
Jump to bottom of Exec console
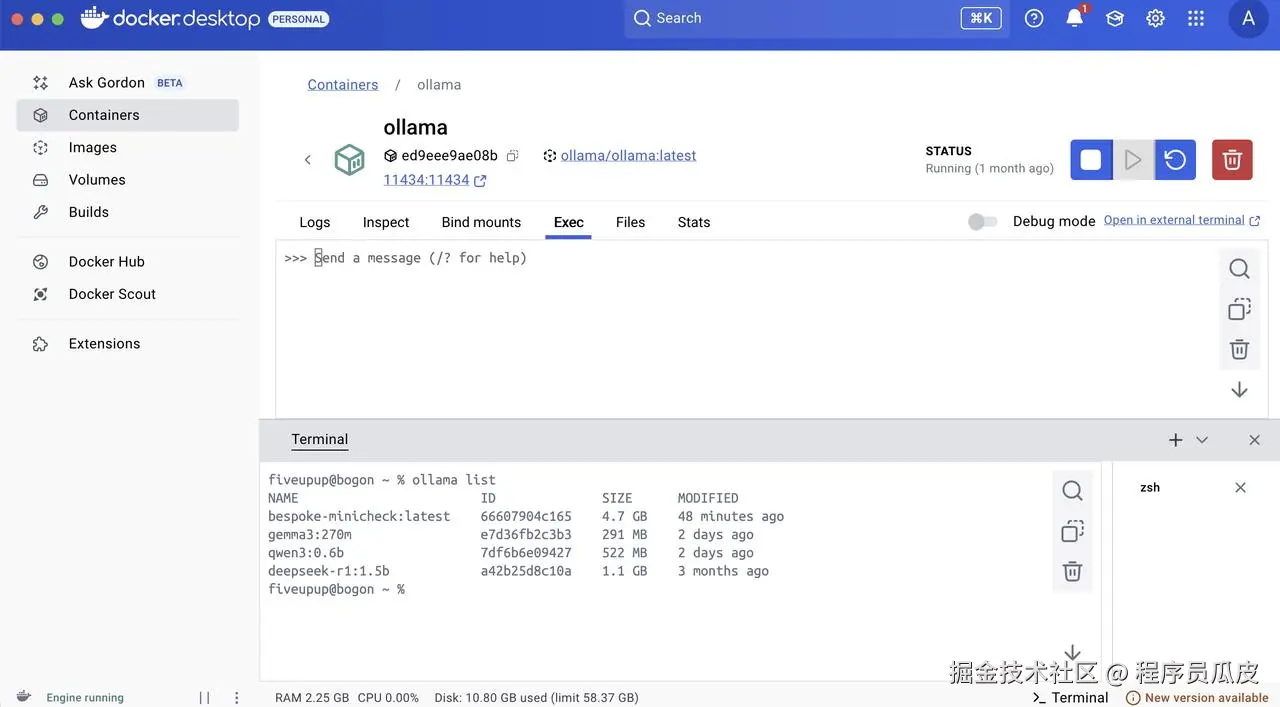1239,390
